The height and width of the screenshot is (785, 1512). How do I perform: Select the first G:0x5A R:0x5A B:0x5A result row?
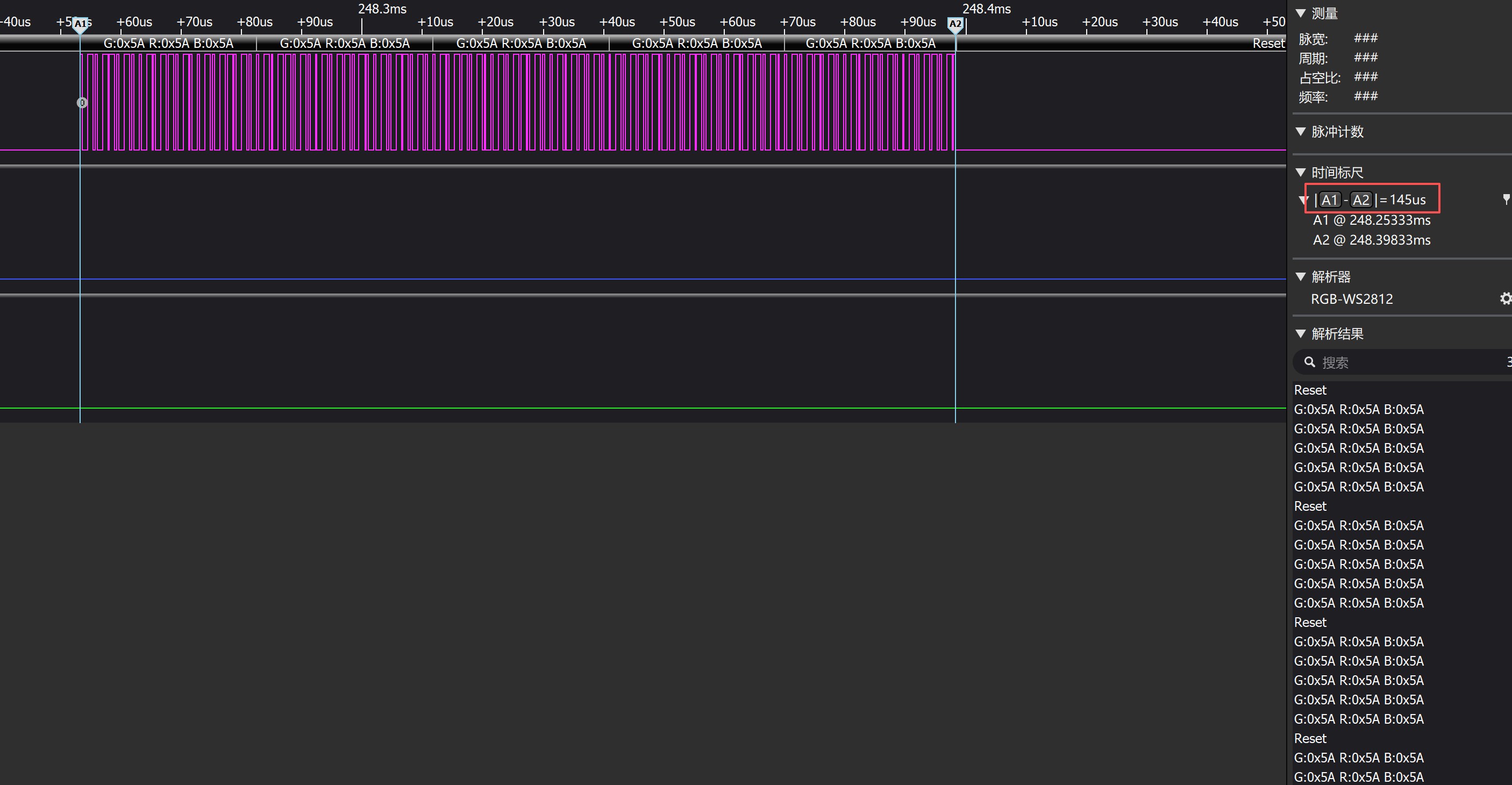1359,410
